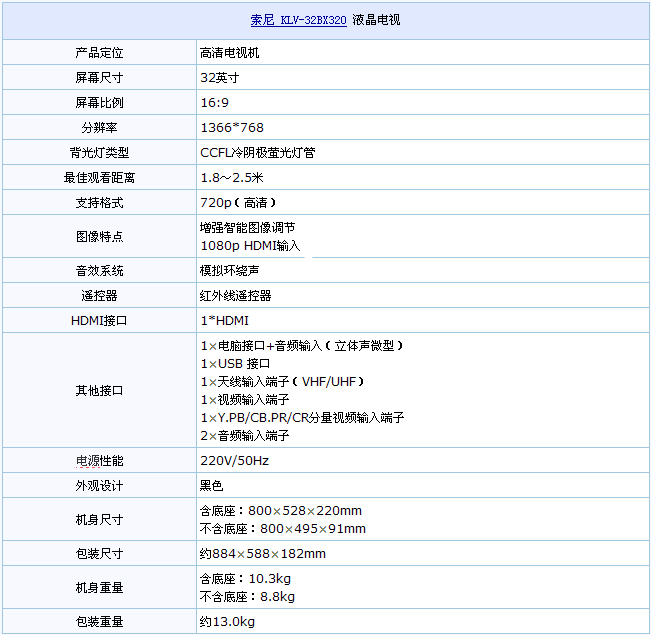Click the 屏幕比例 label cell
The height and width of the screenshot is (635, 651).
click(99, 102)
